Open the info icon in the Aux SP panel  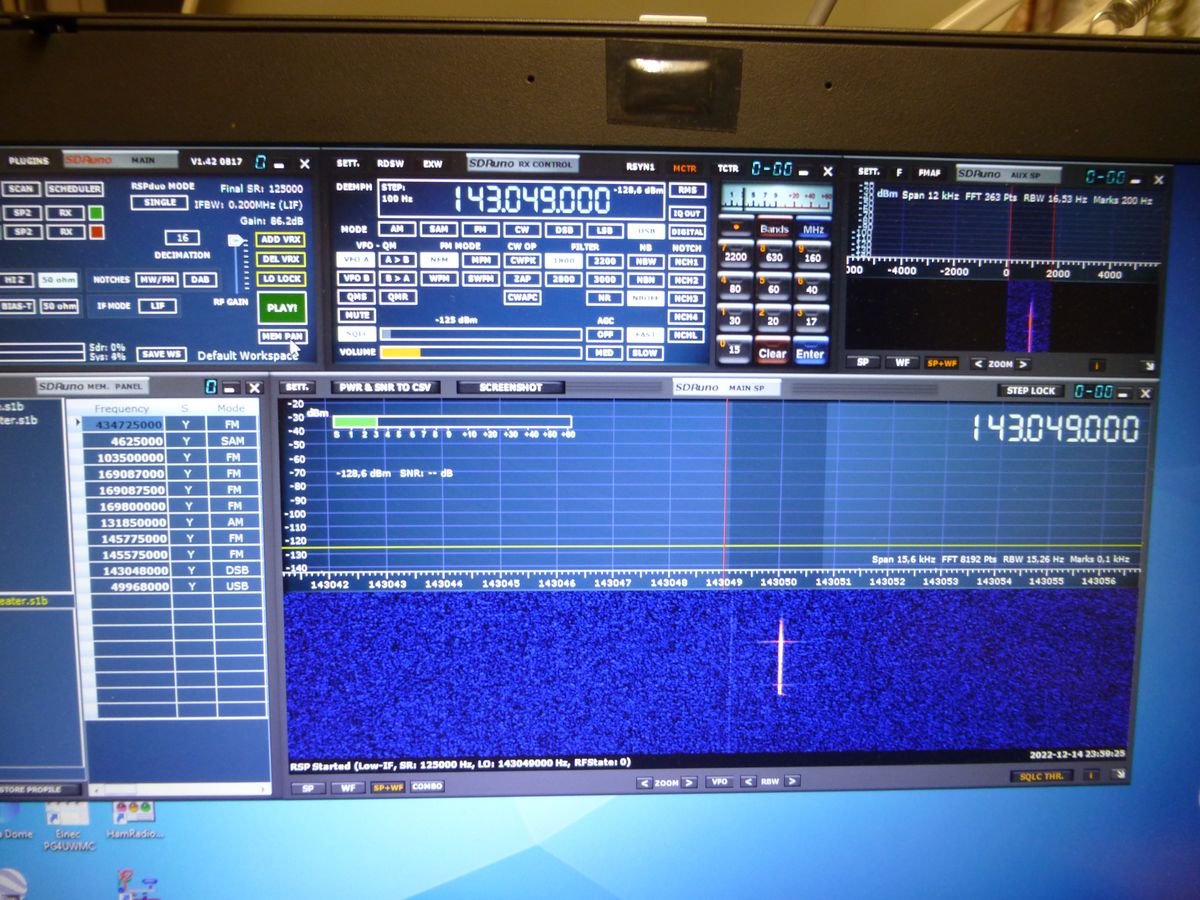pos(1098,364)
